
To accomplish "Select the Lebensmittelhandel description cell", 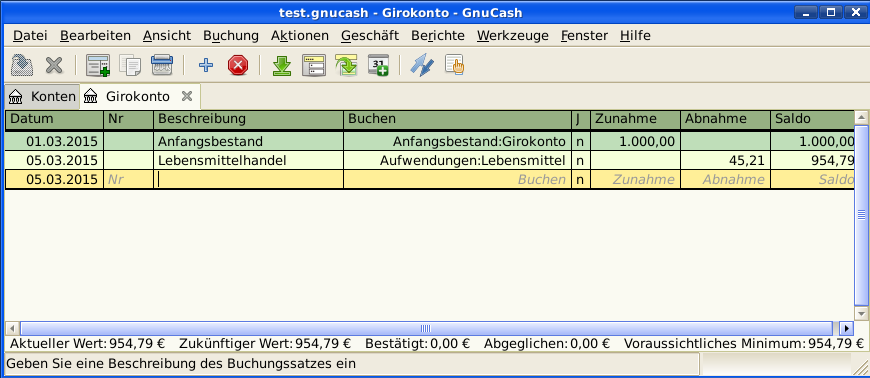I will (x=249, y=161).
